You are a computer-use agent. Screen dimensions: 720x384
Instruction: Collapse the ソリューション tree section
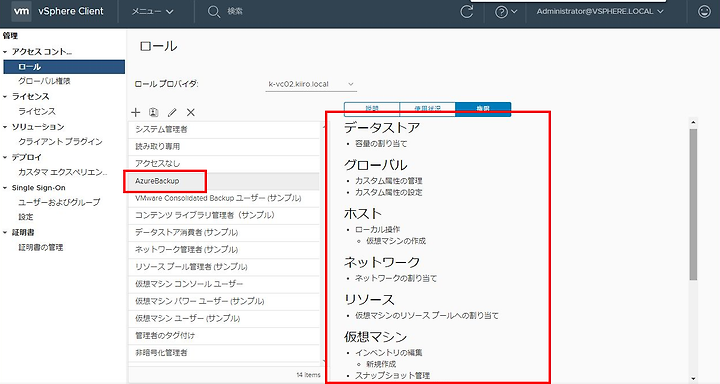click(x=5, y=127)
